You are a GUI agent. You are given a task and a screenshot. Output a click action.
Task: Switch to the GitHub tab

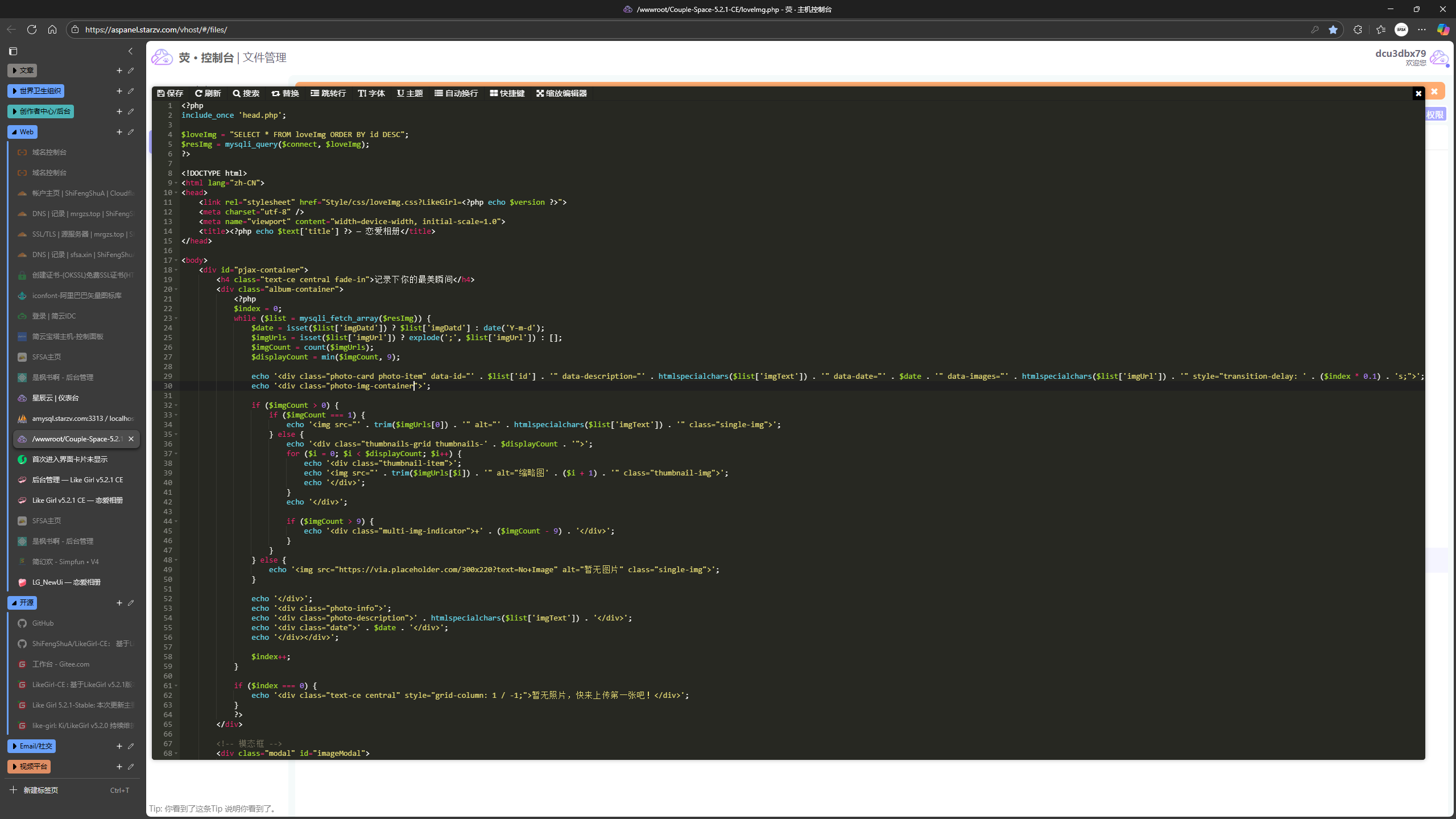[43, 623]
